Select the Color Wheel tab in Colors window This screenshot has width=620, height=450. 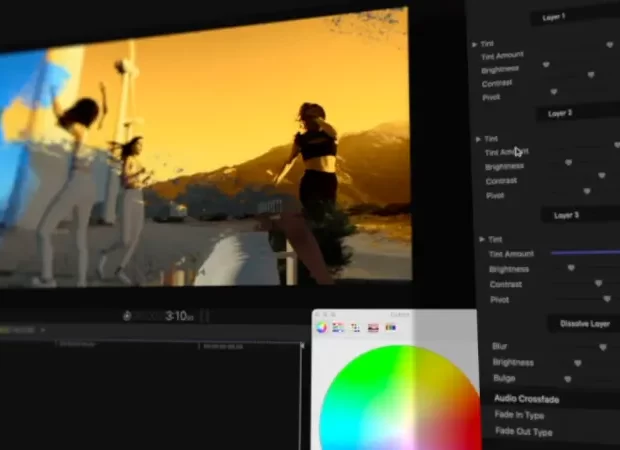point(322,327)
